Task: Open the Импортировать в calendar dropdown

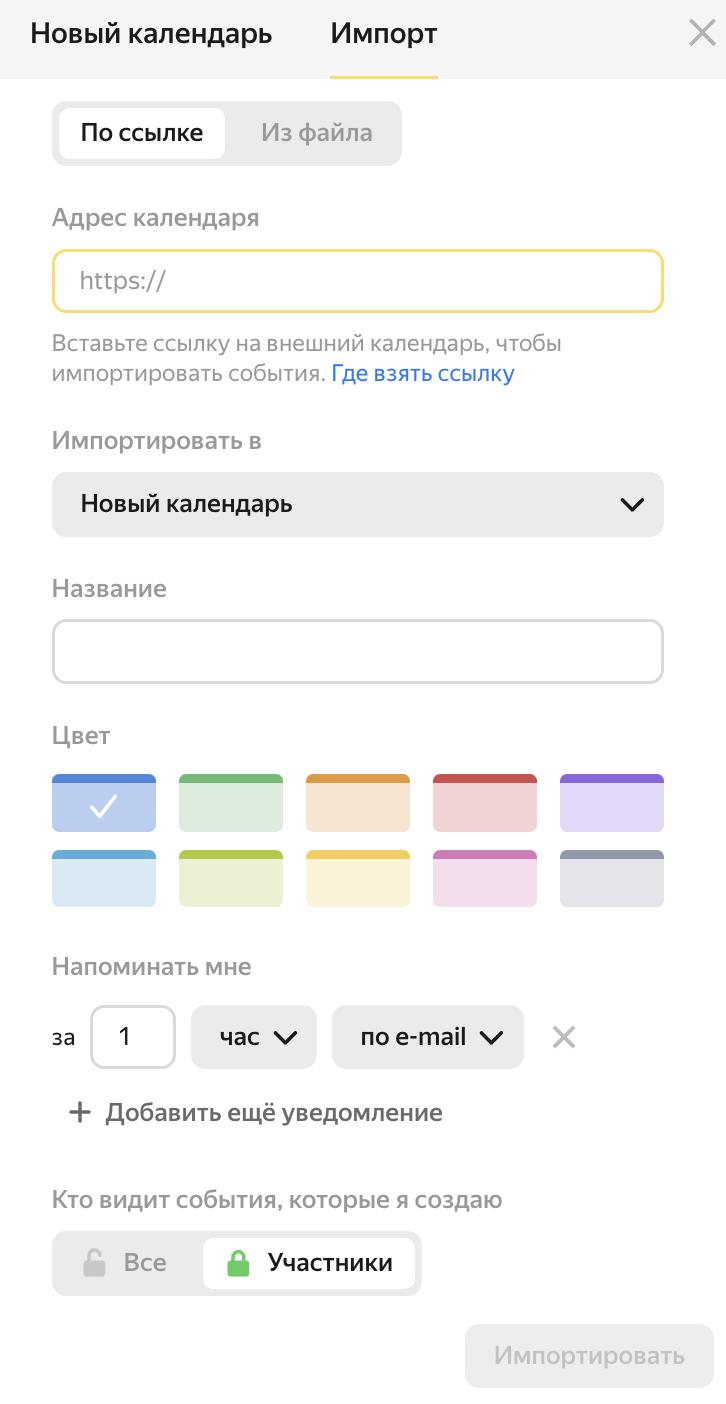Action: click(357, 504)
